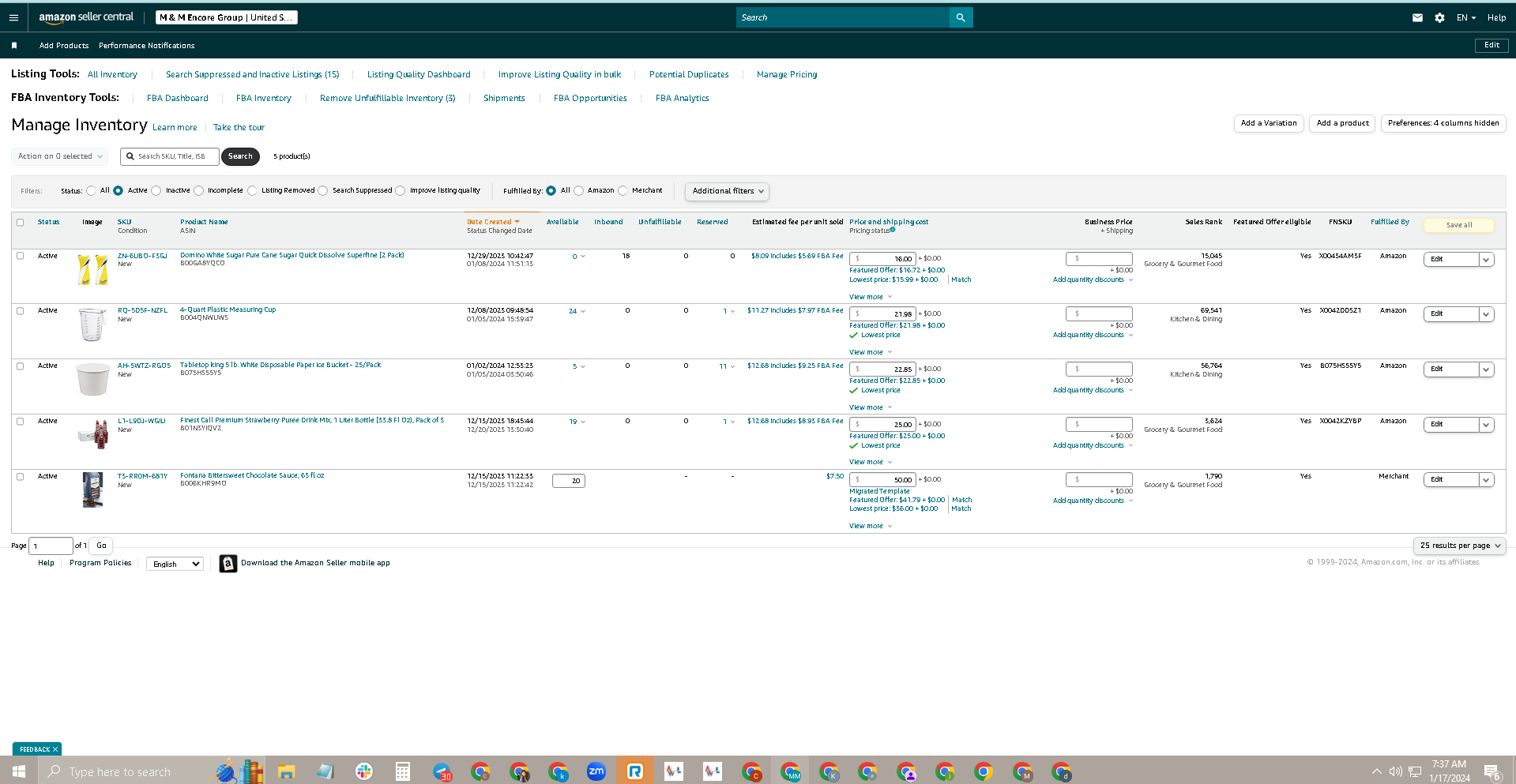
Task: Check the Domino White Sugar row checkbox
Action: 21,256
